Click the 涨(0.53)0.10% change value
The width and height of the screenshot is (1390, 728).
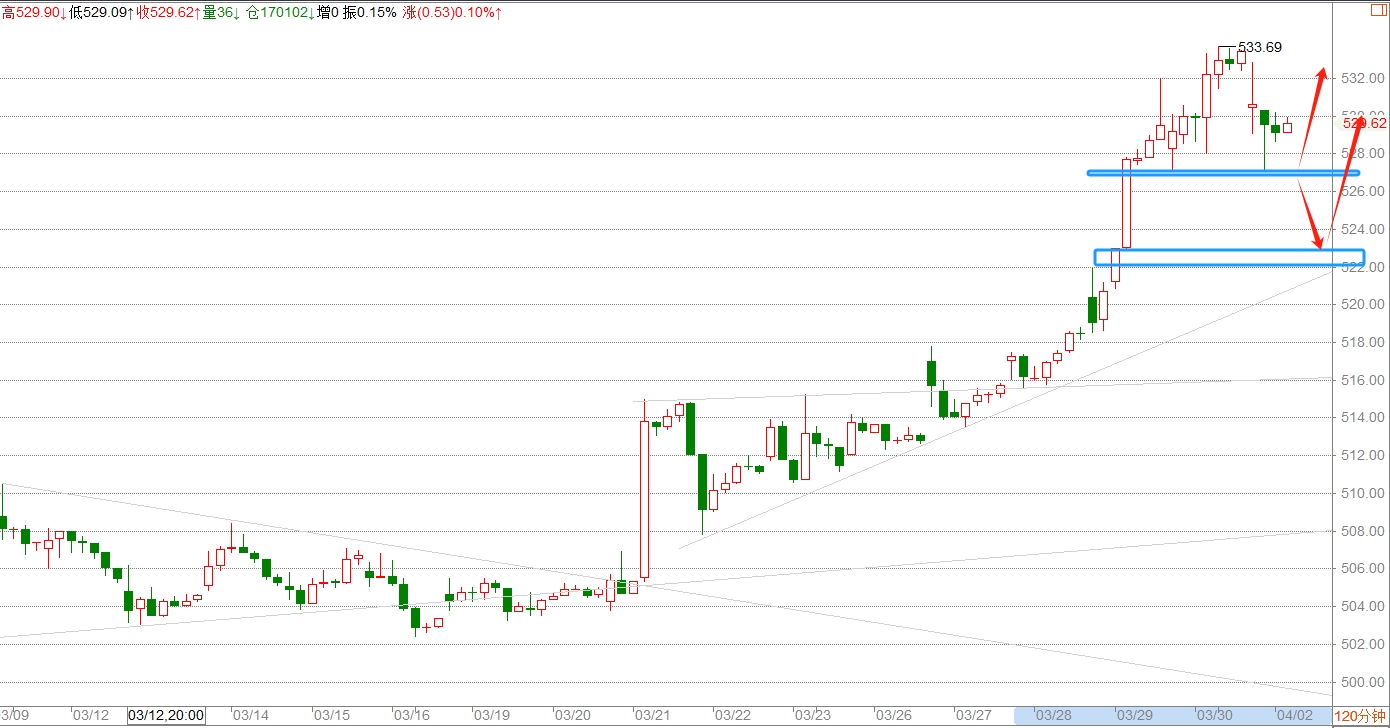click(452, 12)
